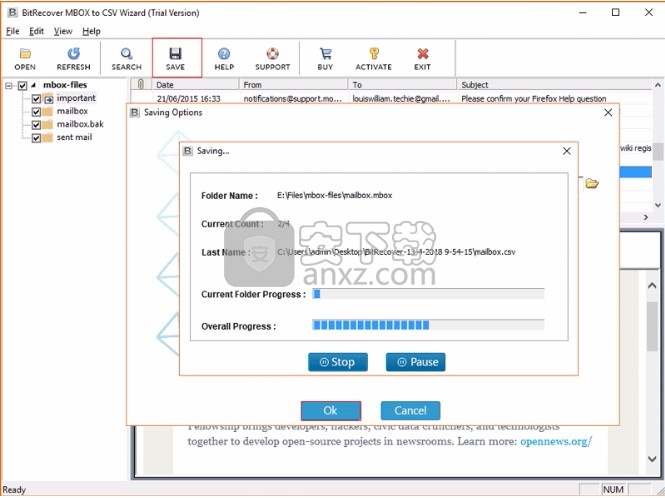
Task: Minimize the BitRecover window
Action: coord(583,12)
